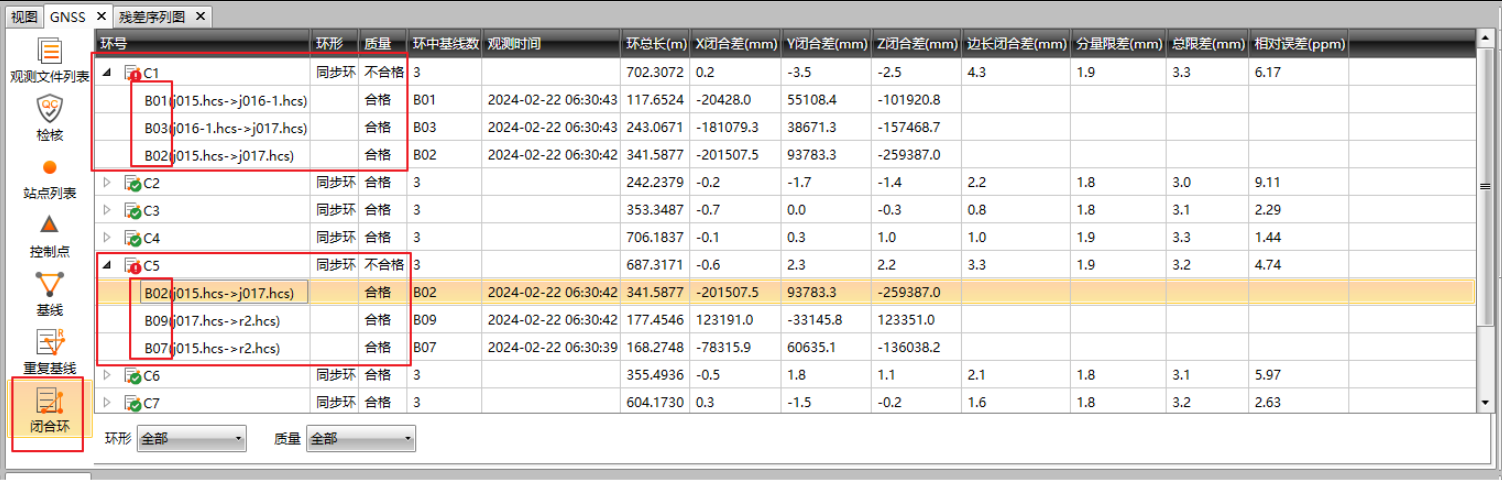Screen dimensions: 1502x480
Task: Sort by the 环号 column header
Action: (x=203, y=44)
